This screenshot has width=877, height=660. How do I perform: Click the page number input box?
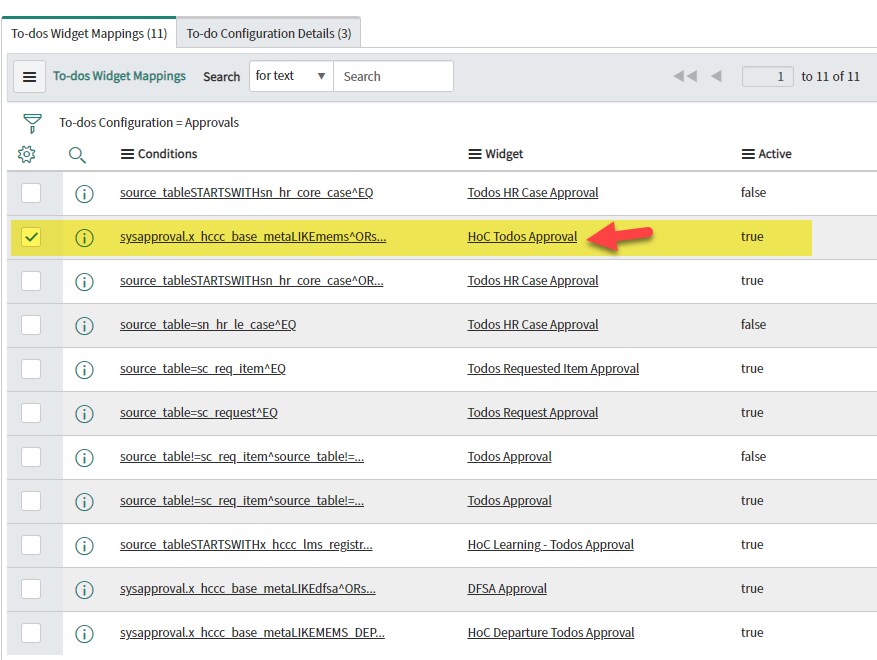767,76
